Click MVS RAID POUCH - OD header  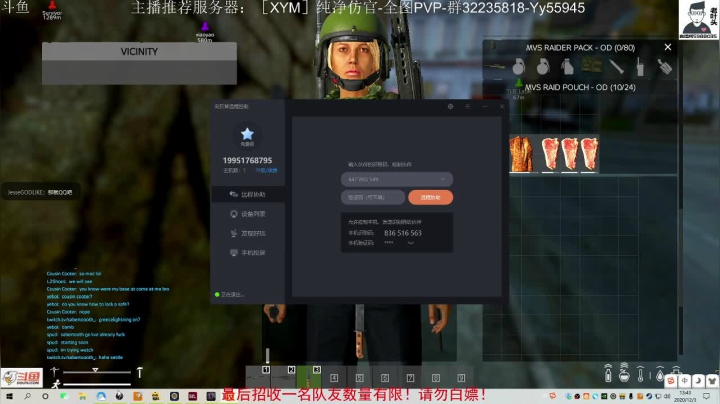click(x=580, y=87)
